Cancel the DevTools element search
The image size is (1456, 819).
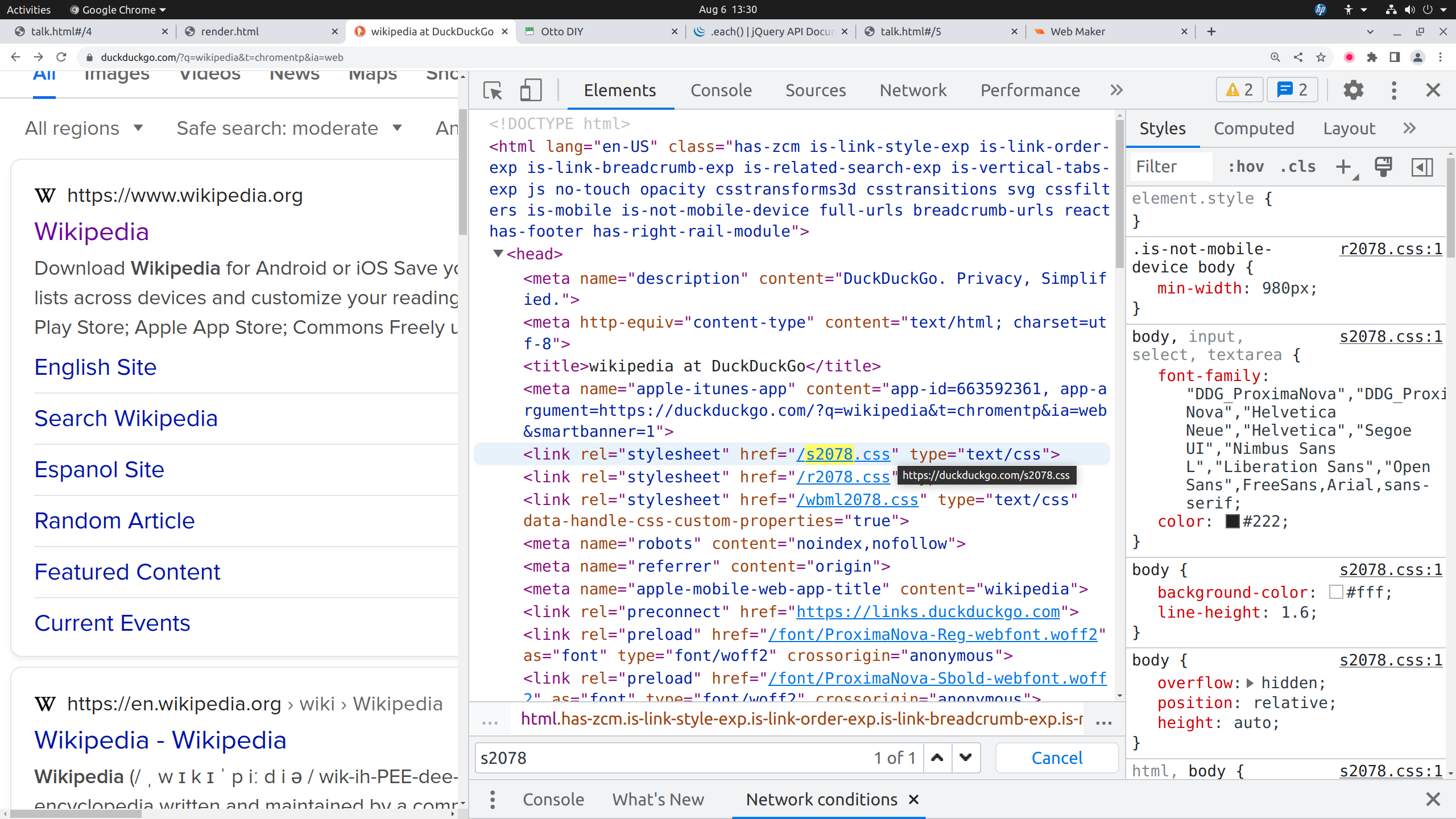[1057, 758]
